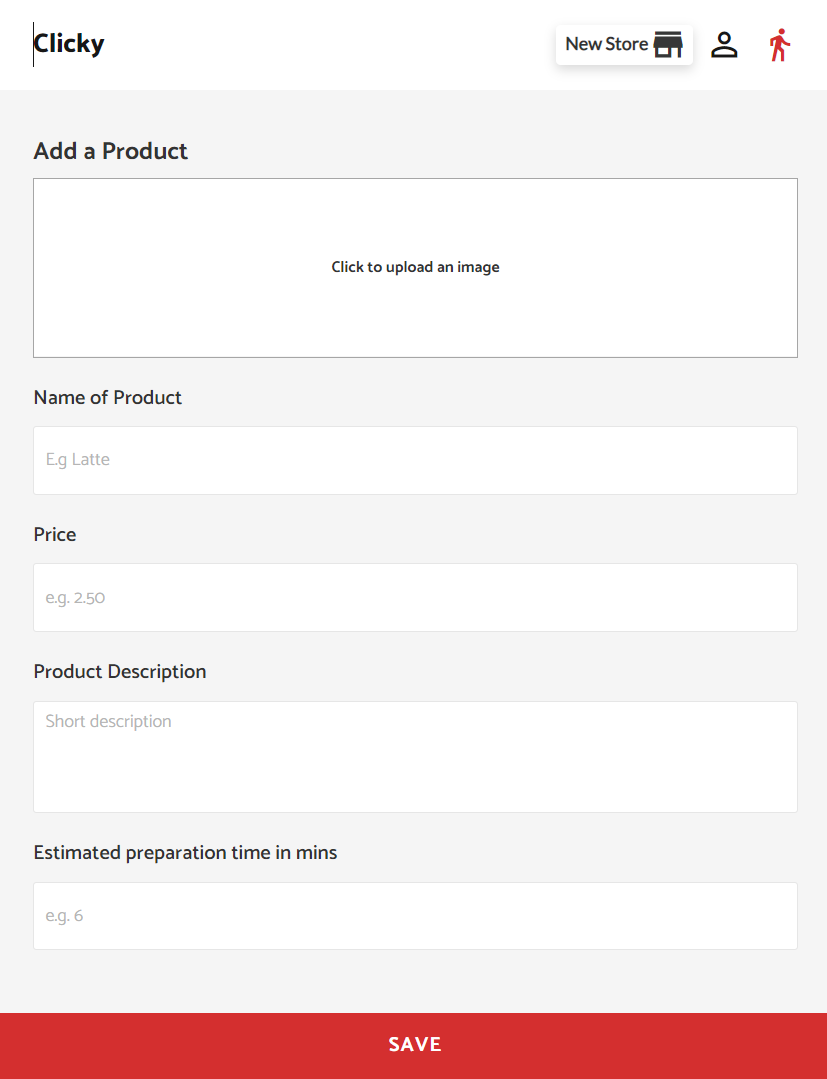Click the Product Description text area
827x1079 pixels.
(416, 757)
